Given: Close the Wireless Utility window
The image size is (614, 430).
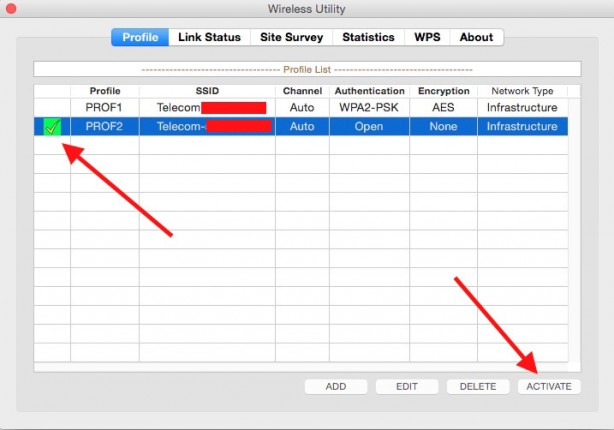Looking at the screenshot, I should (x=11, y=9).
